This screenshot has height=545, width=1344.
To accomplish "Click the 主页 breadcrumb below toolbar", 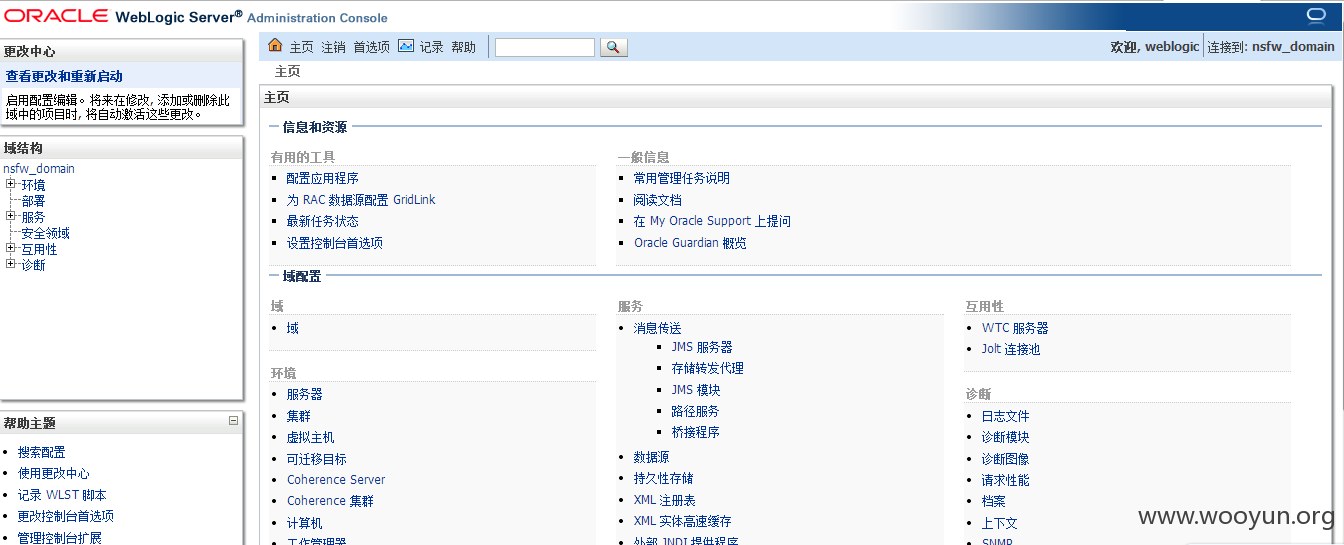I will tap(287, 71).
